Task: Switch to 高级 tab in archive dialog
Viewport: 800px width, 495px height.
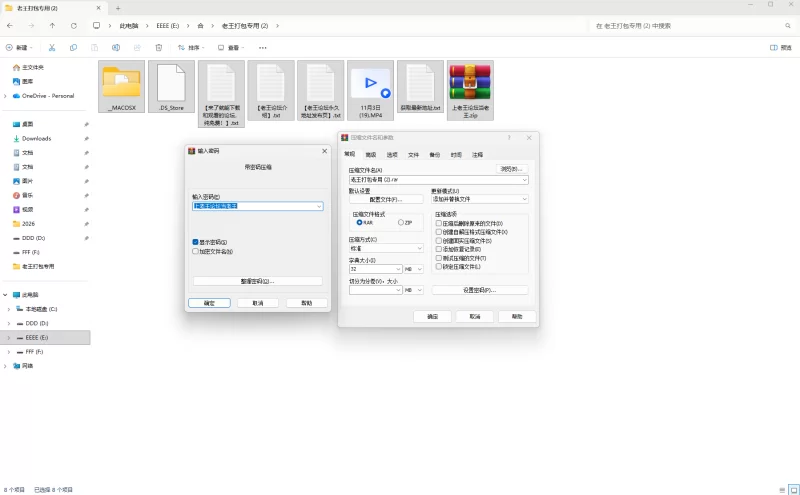Action: pyautogui.click(x=371, y=155)
